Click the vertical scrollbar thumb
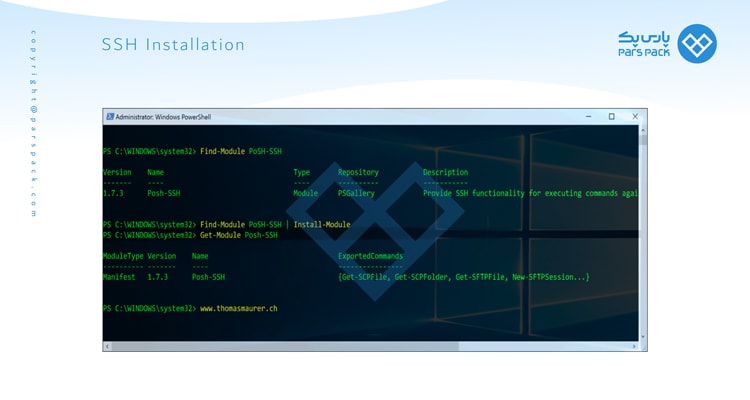This screenshot has width=750, height=400. coord(643,140)
